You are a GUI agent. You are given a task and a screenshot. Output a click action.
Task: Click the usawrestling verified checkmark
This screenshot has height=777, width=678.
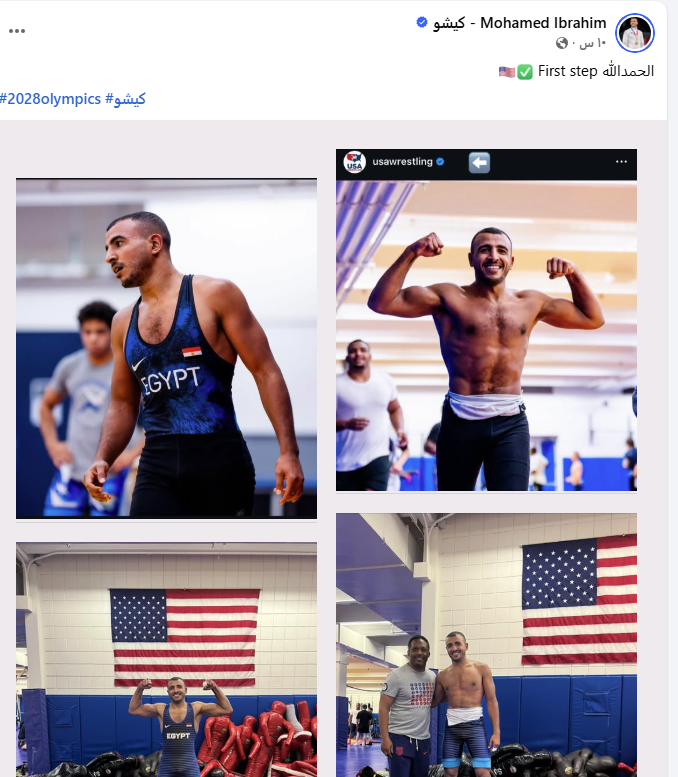[440, 162]
